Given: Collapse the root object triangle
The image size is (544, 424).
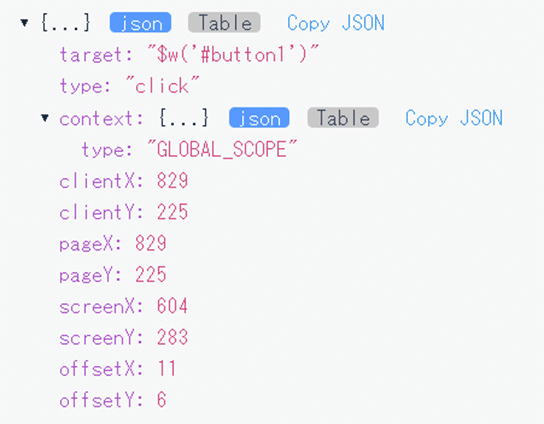Looking at the screenshot, I should pos(24,23).
